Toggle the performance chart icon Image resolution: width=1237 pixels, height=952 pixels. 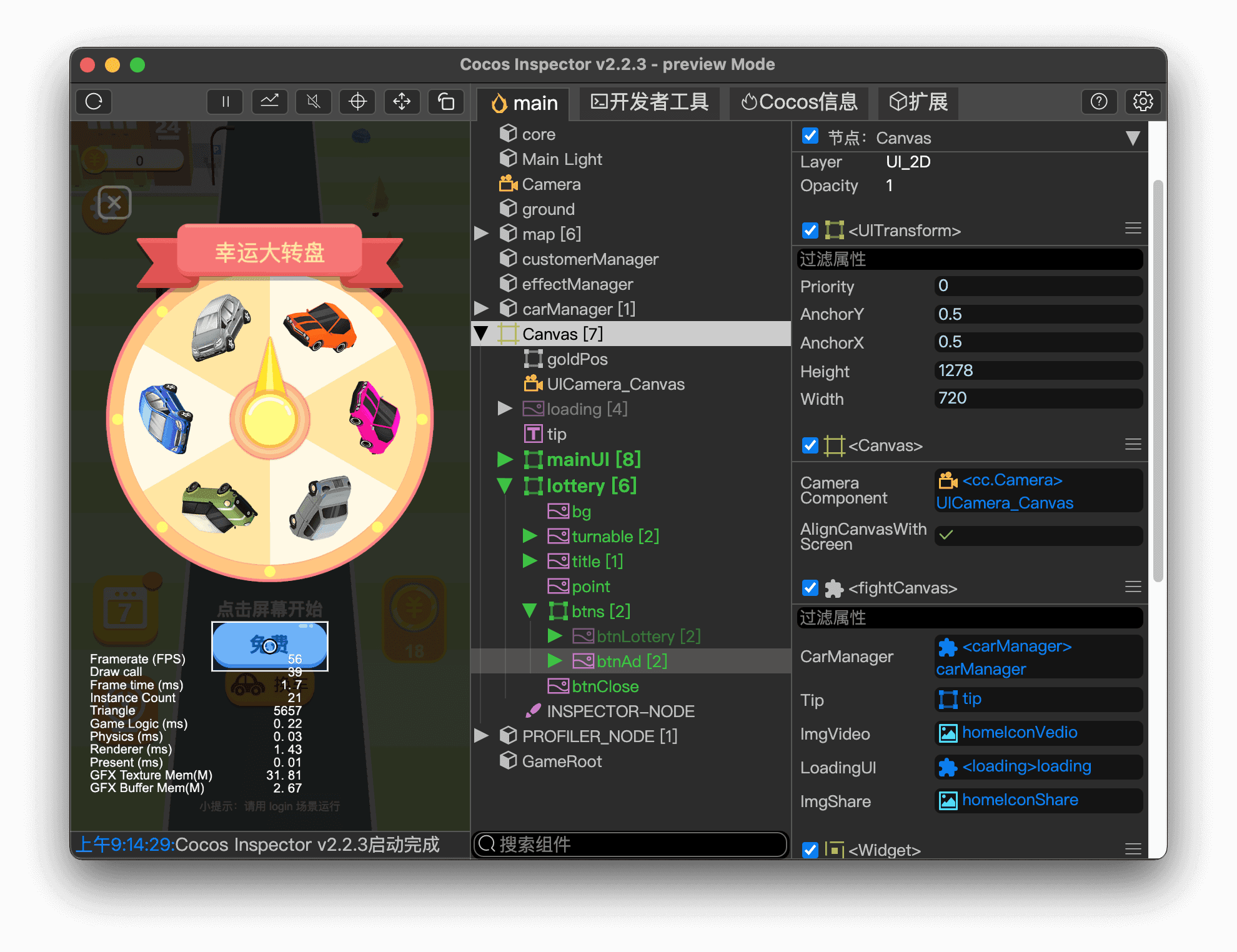[x=269, y=102]
